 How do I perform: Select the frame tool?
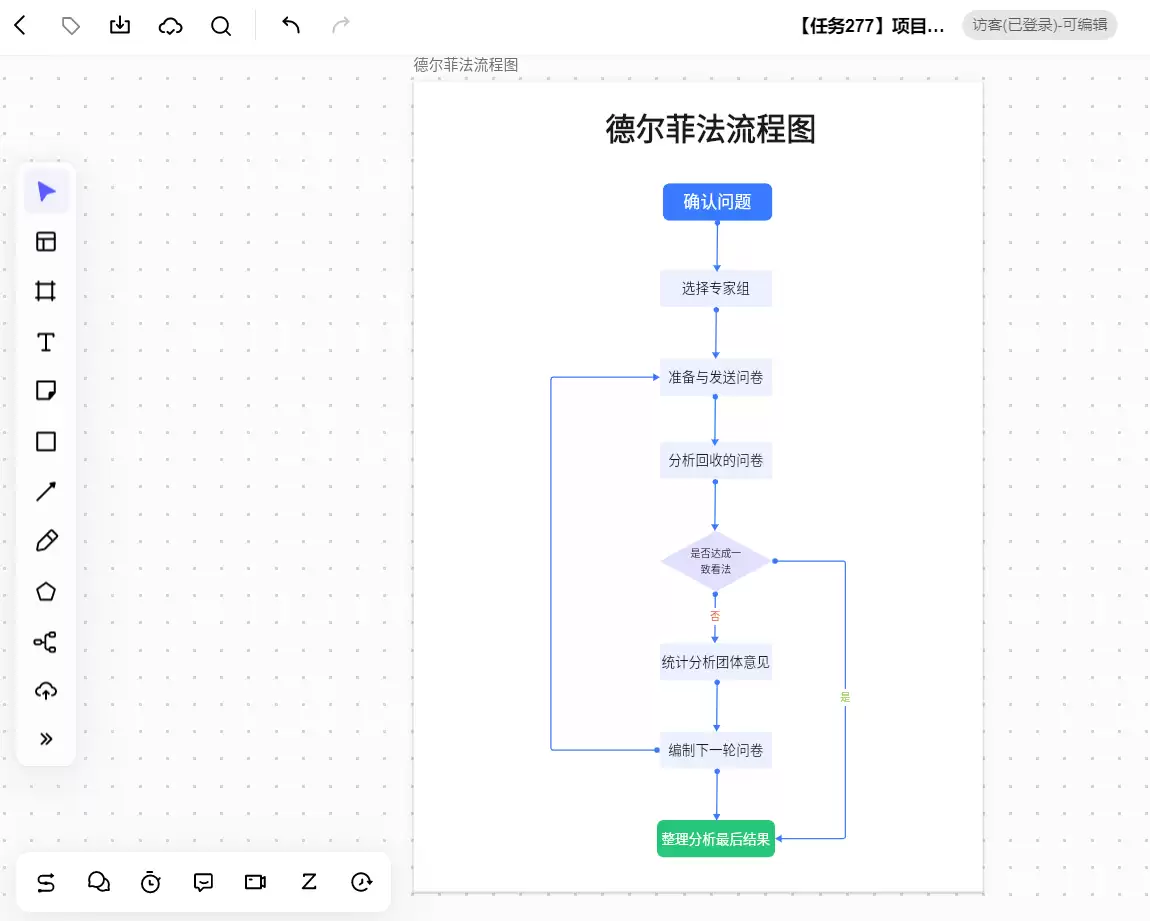click(45, 291)
